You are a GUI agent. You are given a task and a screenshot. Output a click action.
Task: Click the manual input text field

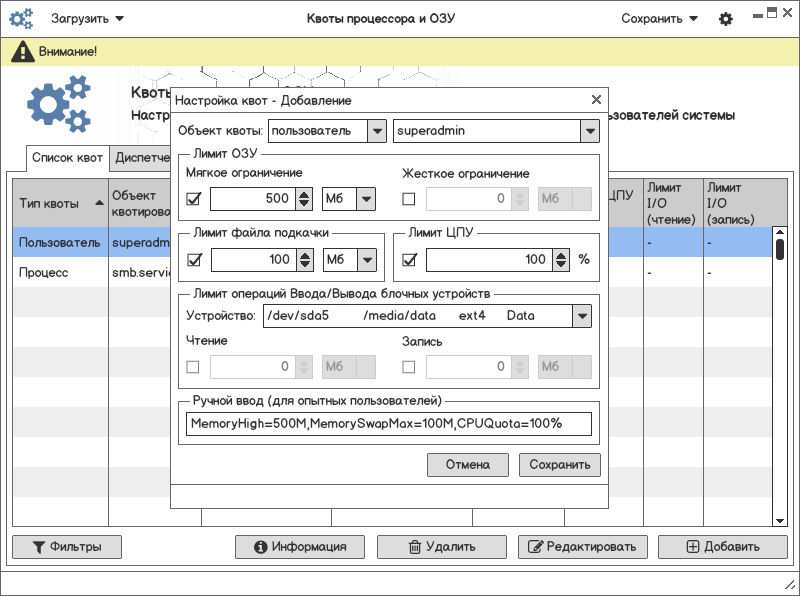389,424
